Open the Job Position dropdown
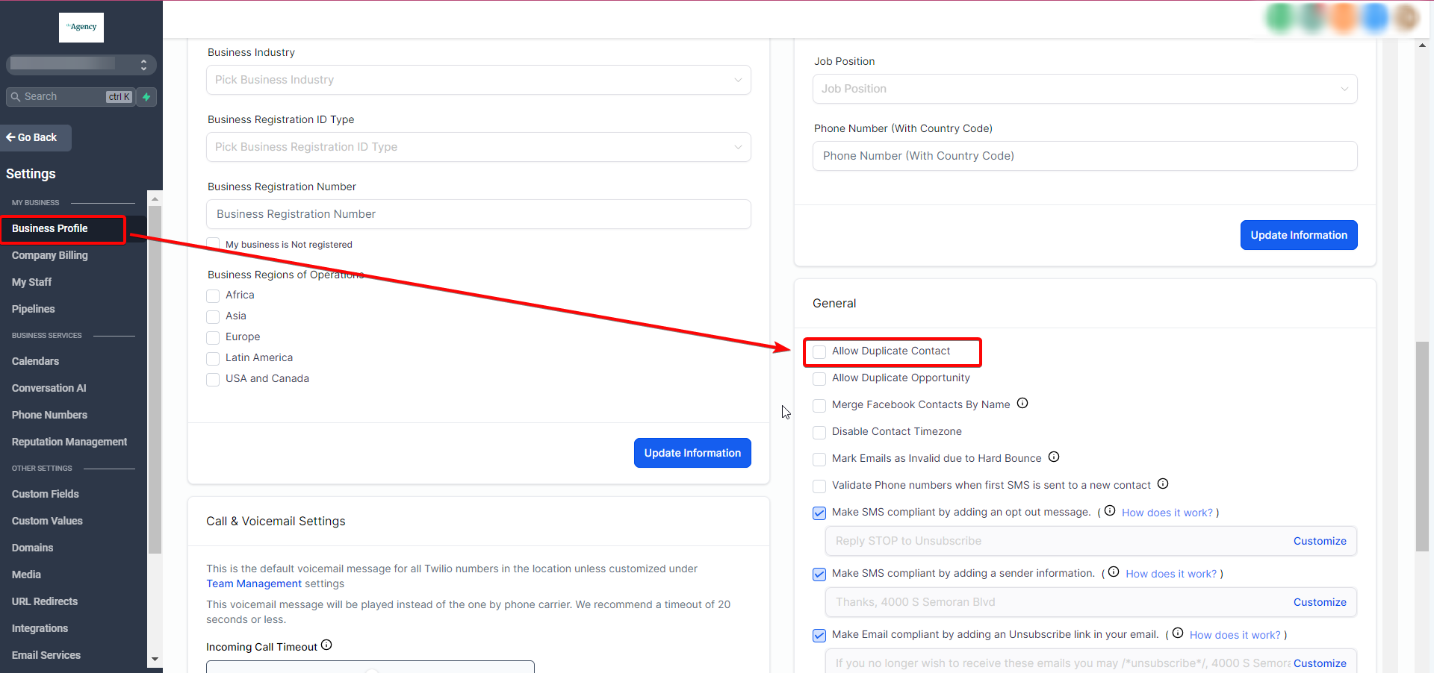The height and width of the screenshot is (673, 1434). tap(1084, 89)
